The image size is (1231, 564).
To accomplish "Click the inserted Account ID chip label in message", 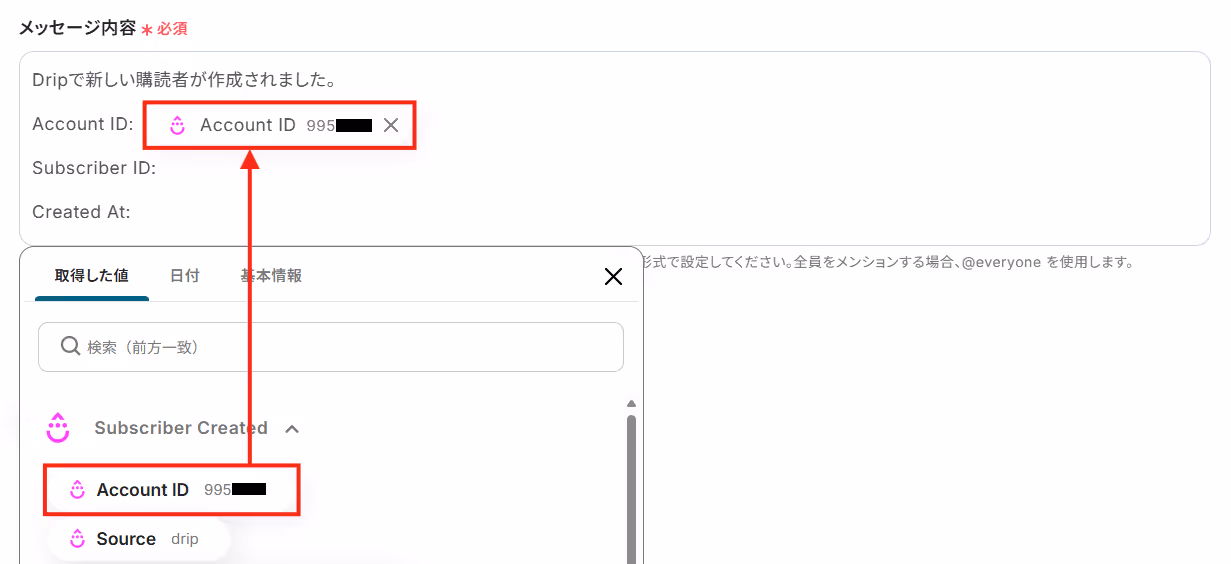I will [248, 125].
